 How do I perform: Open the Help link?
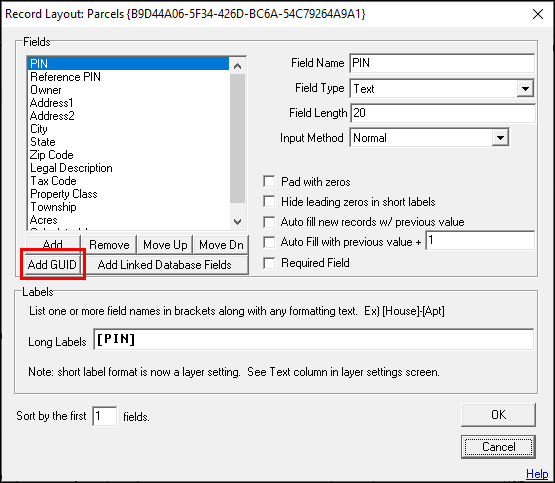(x=537, y=474)
